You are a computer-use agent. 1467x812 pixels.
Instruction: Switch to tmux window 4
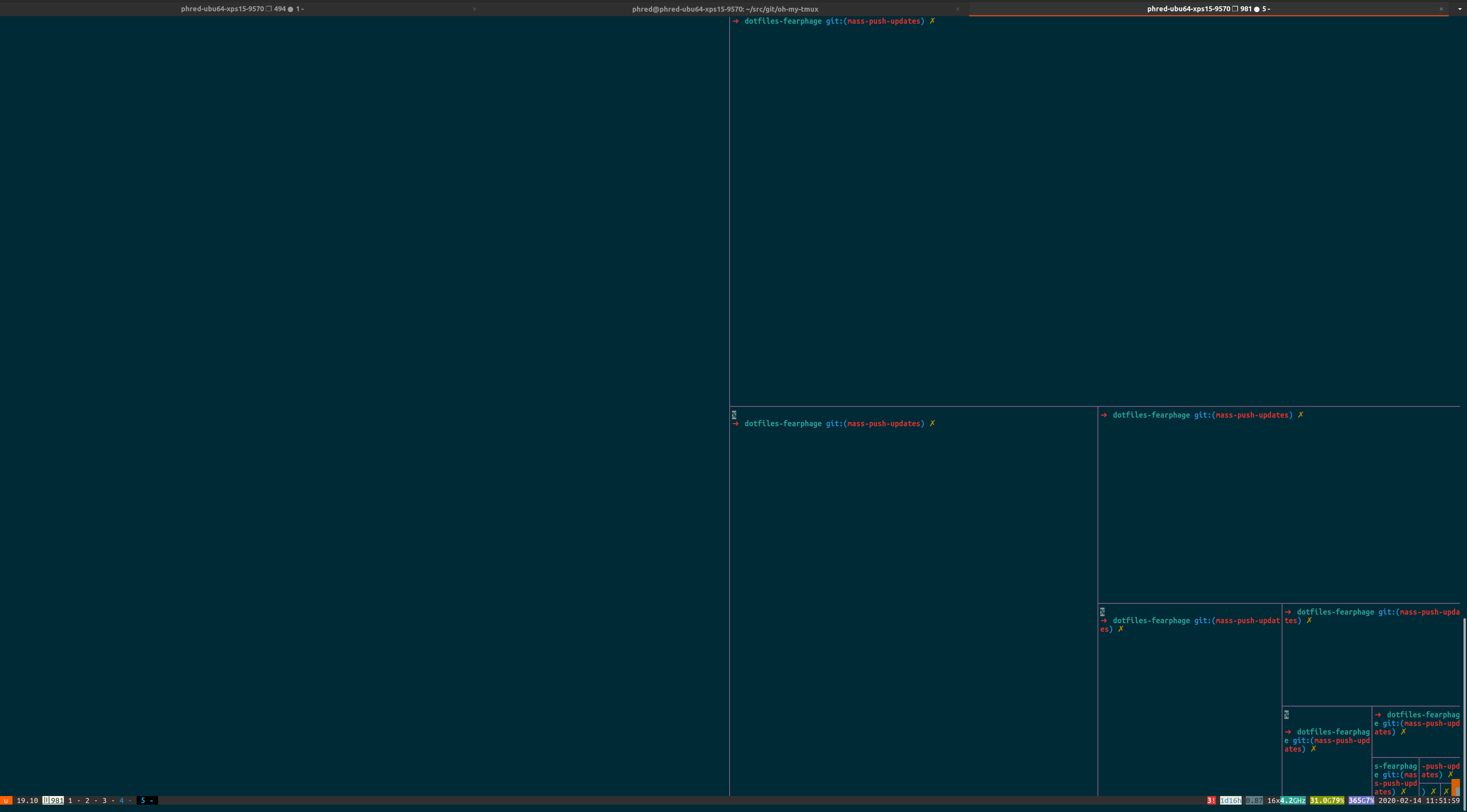tap(121, 800)
